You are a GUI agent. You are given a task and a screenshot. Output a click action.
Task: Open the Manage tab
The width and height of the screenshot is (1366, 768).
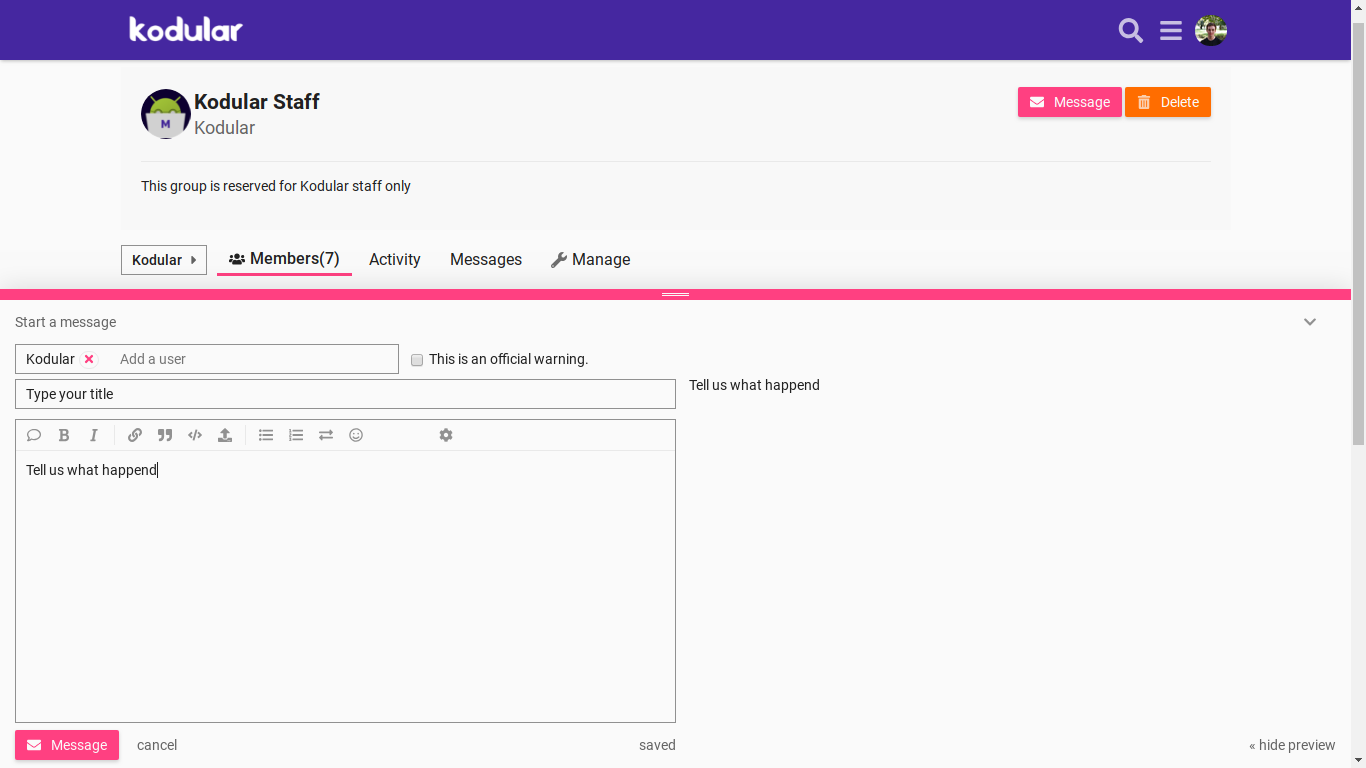590,260
